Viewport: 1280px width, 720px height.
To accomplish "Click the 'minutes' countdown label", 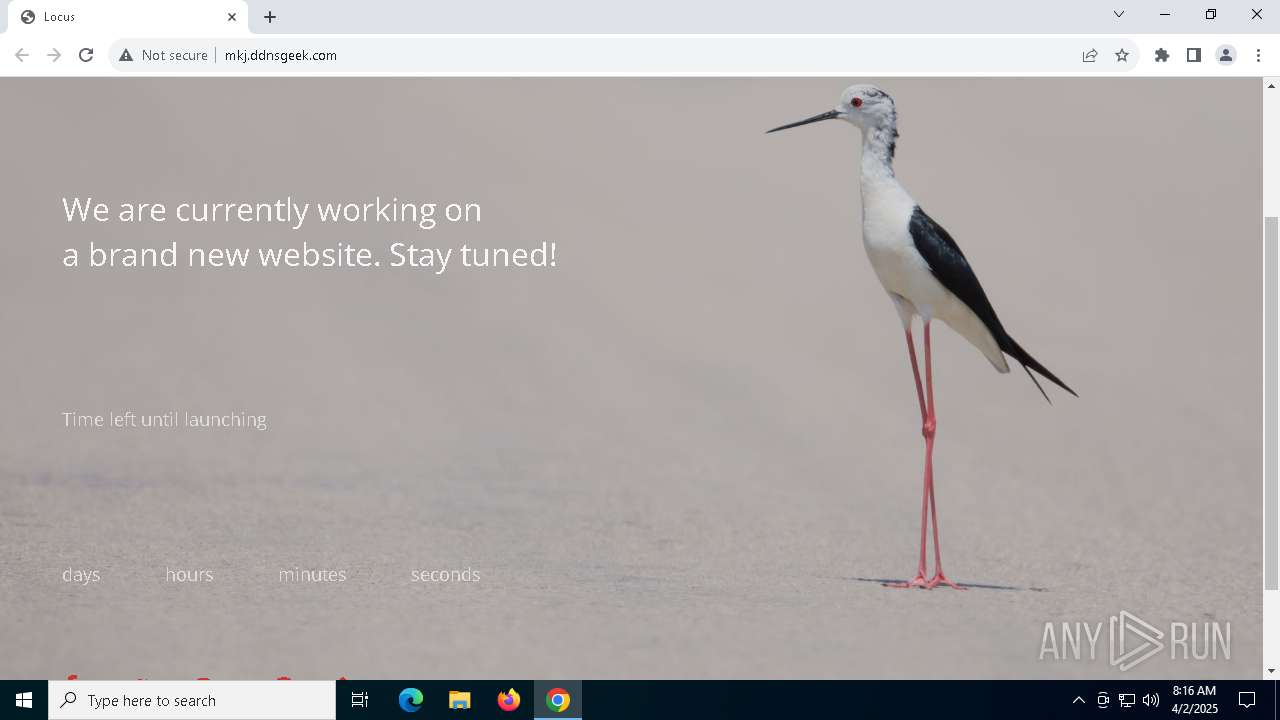I will click(312, 575).
